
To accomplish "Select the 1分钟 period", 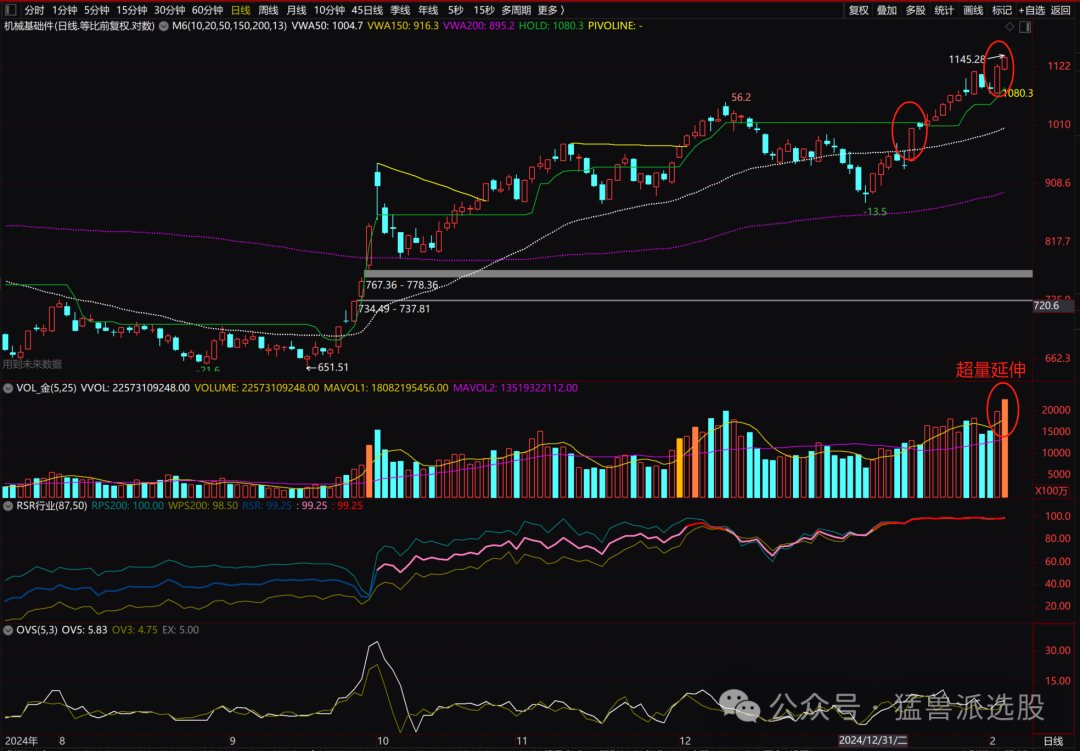I will click(x=65, y=10).
